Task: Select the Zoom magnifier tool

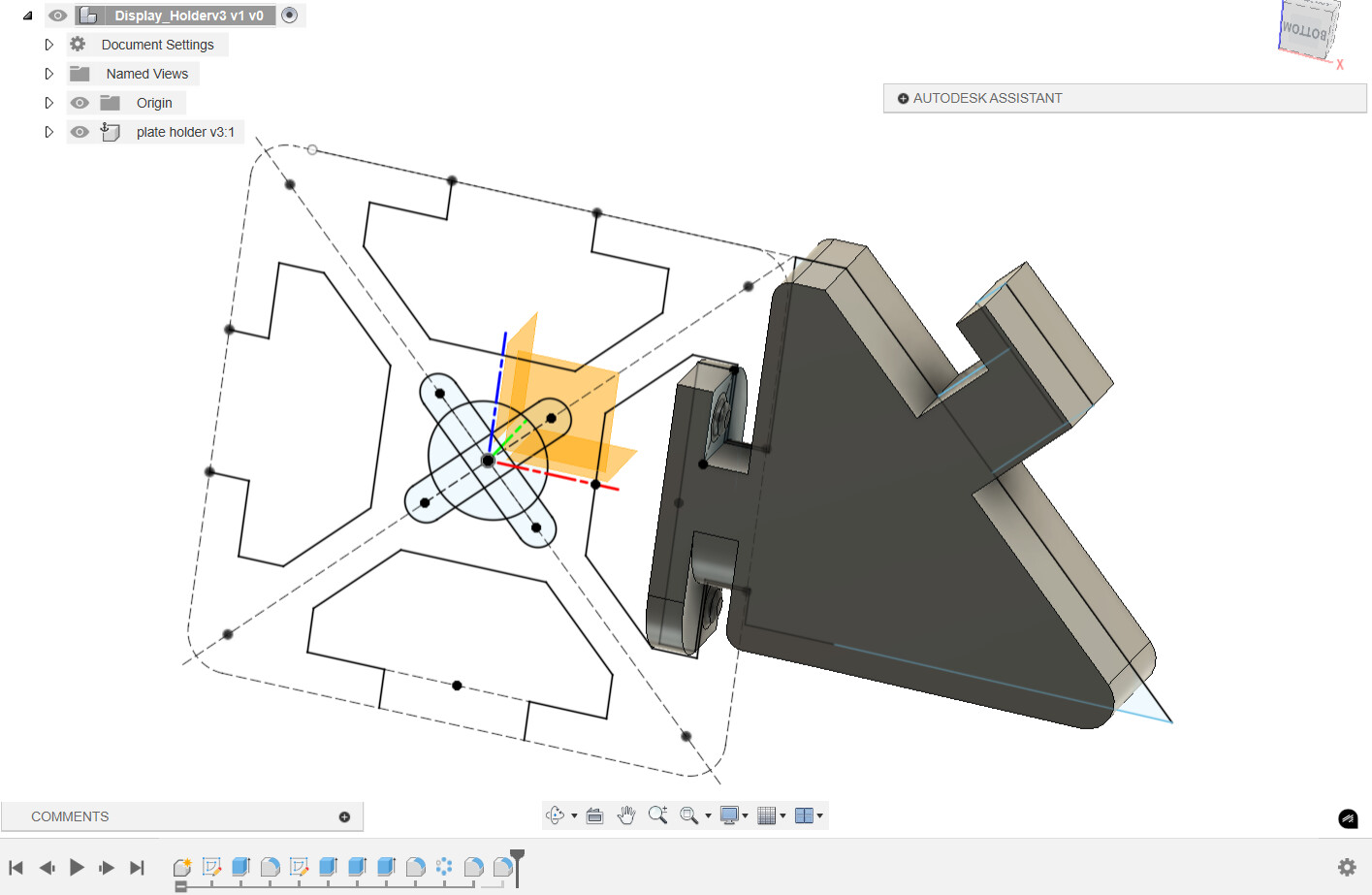Action: (657, 815)
